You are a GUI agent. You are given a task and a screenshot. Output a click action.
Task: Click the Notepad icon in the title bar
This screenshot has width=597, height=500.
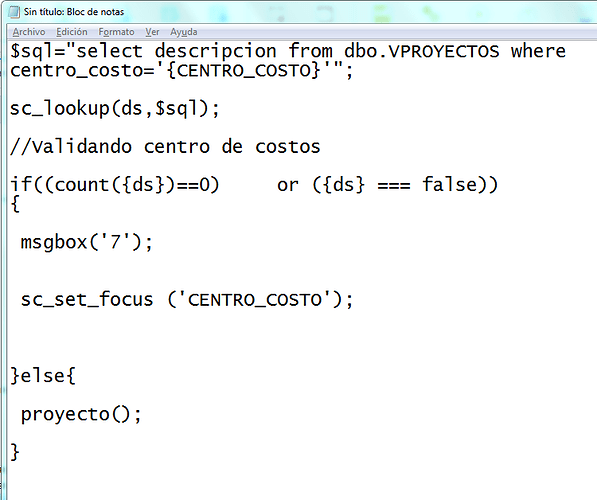coord(14,12)
